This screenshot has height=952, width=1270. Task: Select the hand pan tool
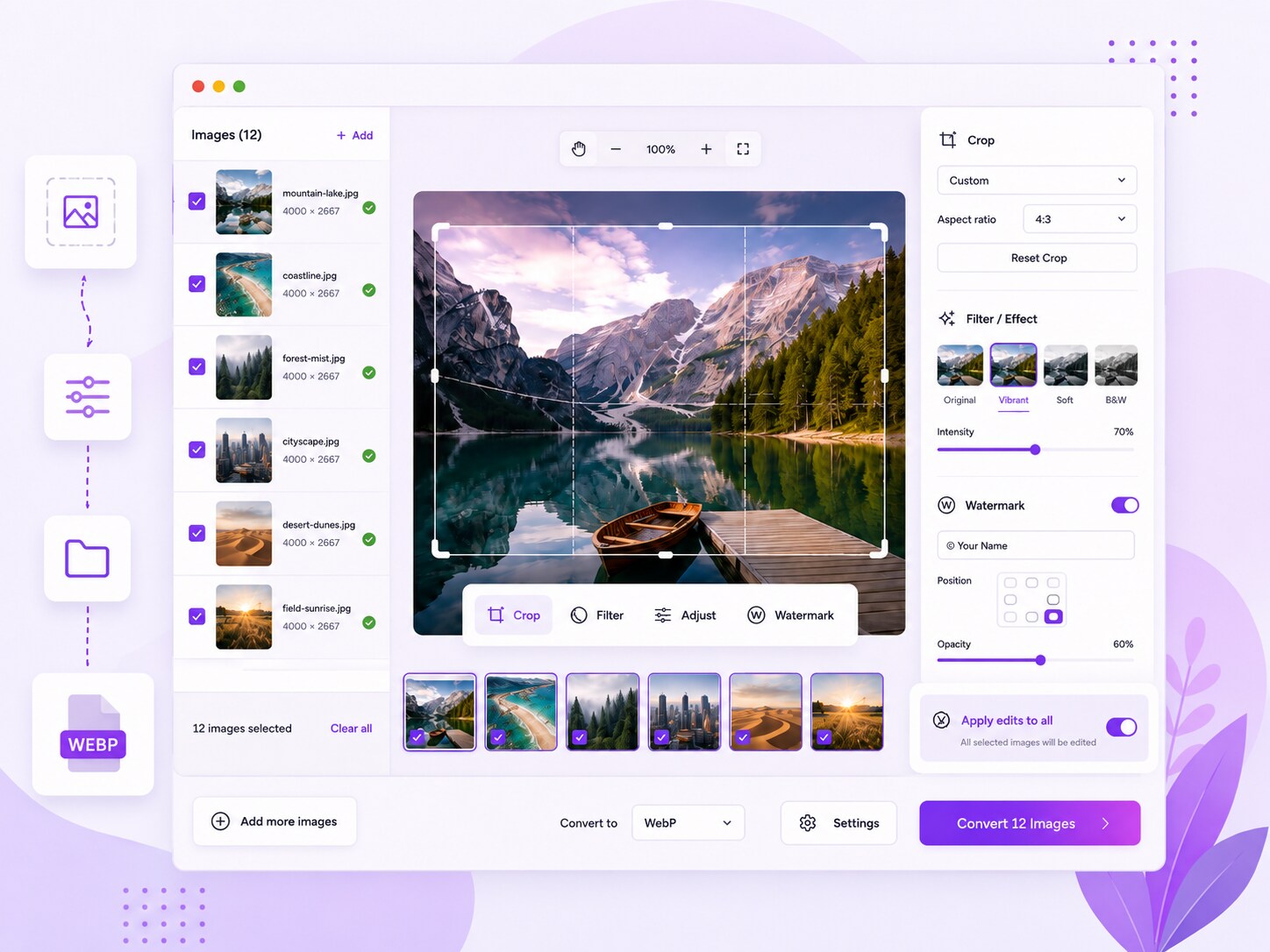[x=579, y=149]
